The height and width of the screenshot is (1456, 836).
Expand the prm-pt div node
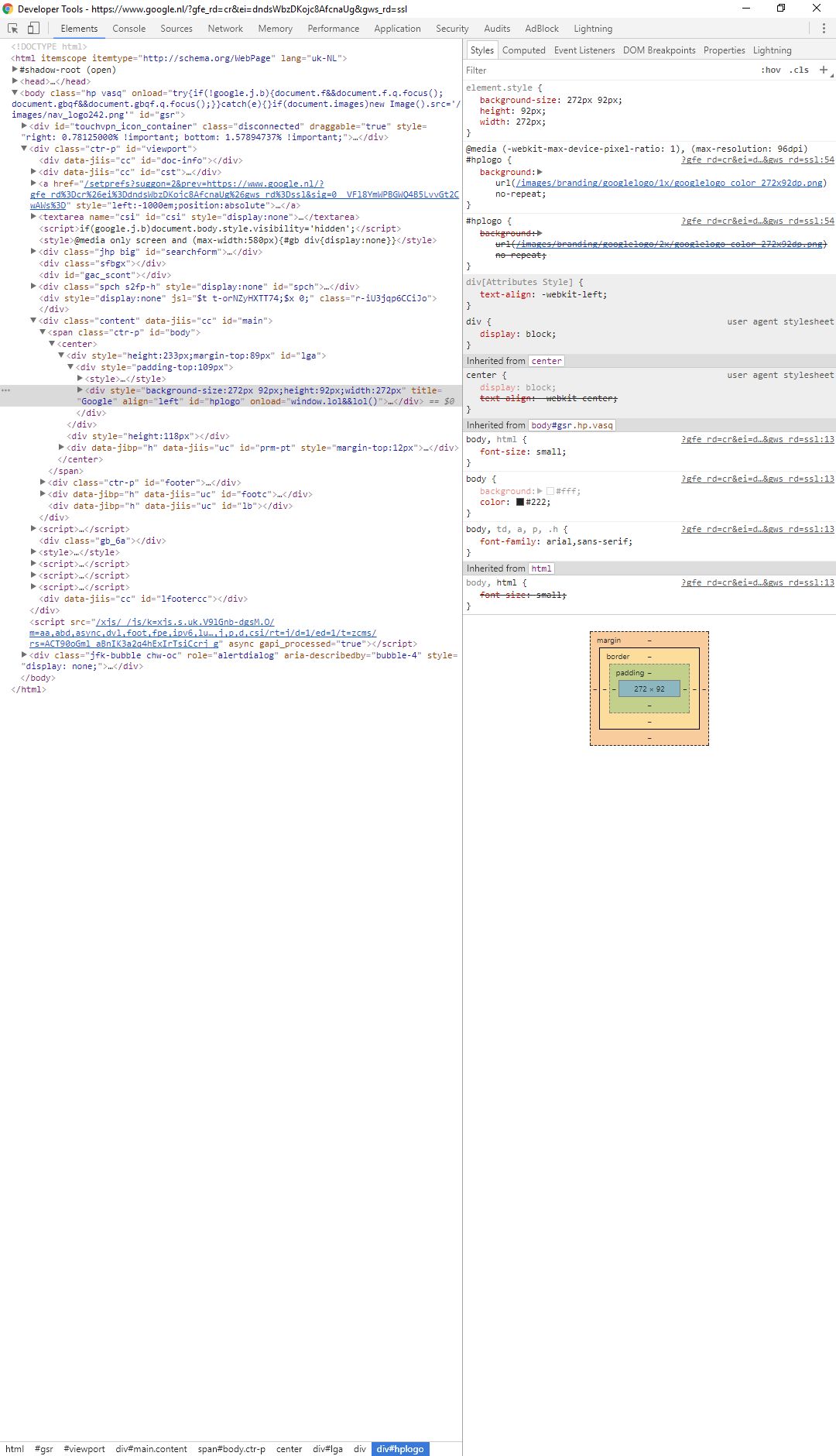tap(61, 448)
